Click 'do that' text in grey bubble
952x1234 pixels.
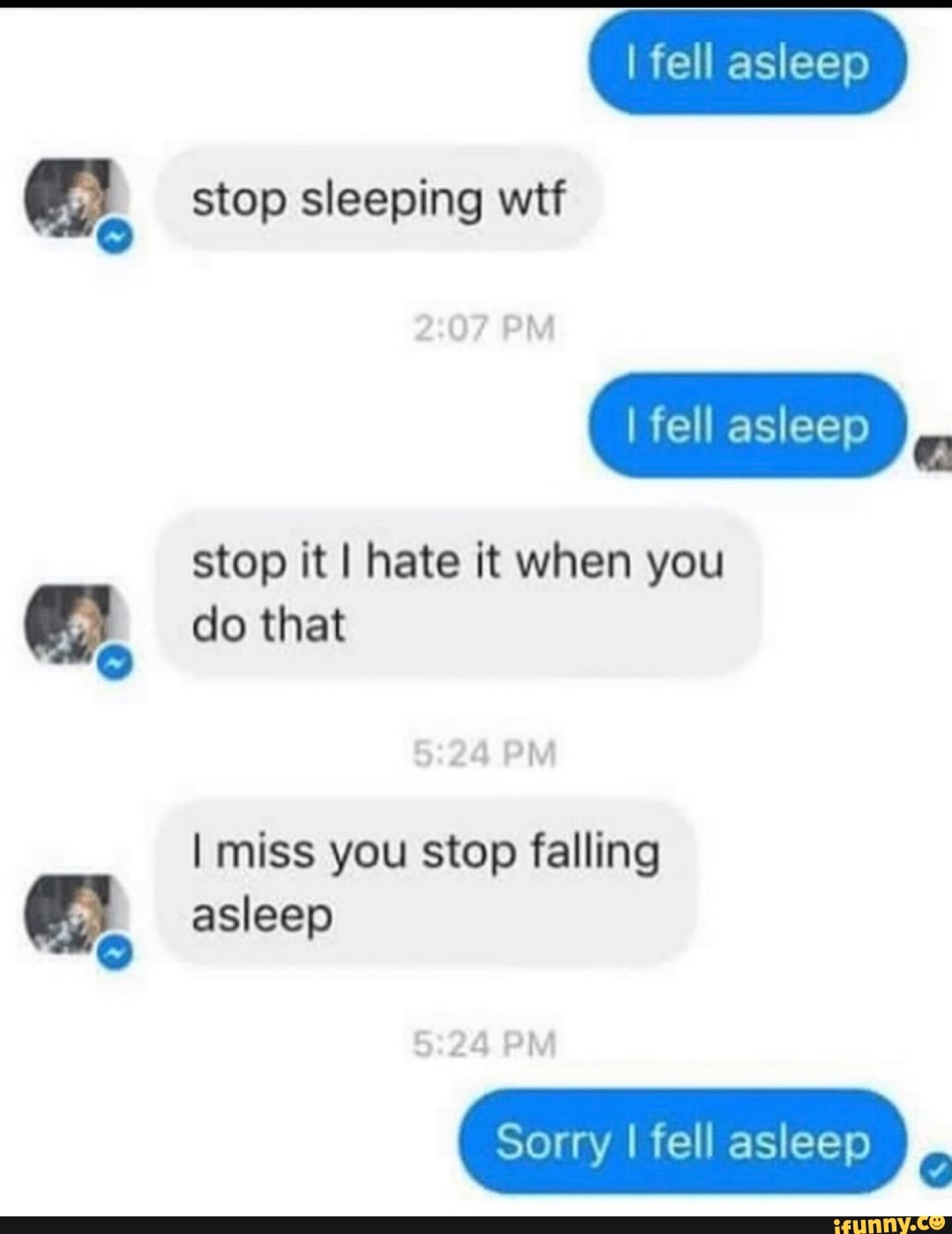click(x=269, y=625)
